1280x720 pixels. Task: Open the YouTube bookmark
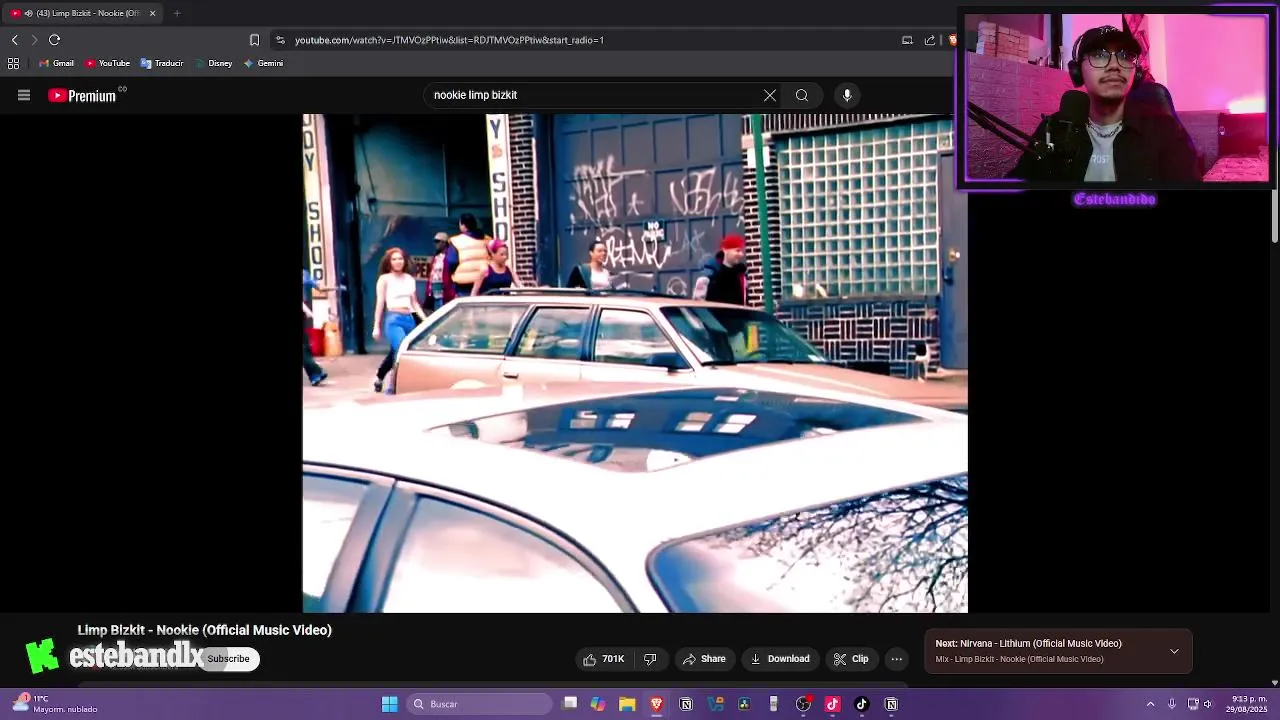(x=107, y=63)
